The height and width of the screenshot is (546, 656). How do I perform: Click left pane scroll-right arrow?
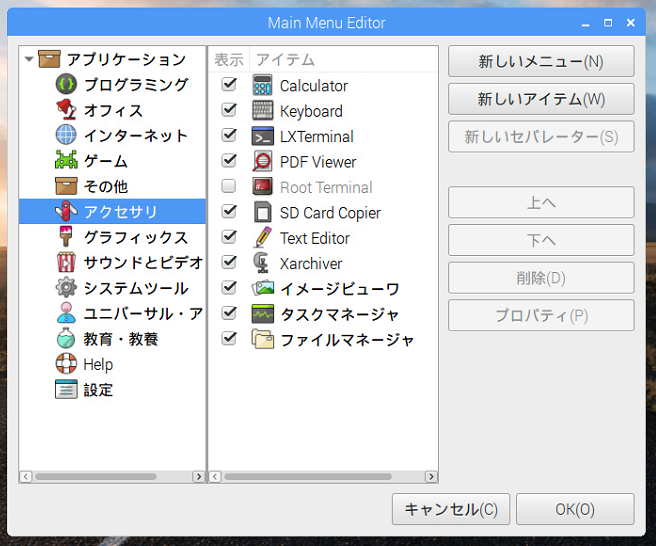coord(199,477)
